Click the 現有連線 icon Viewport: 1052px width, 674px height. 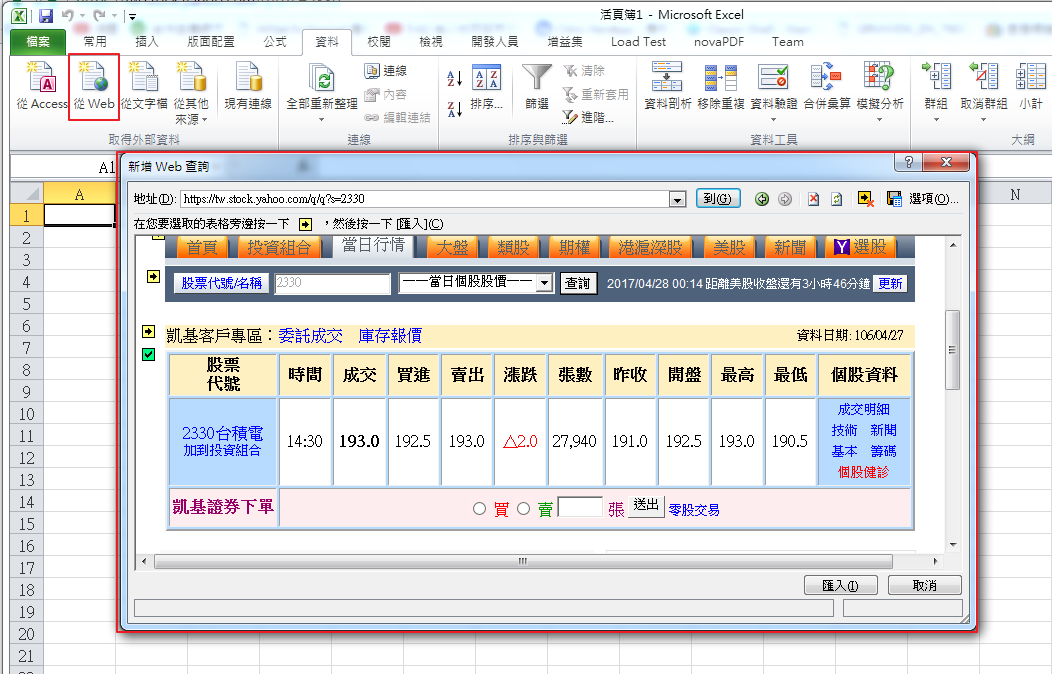[x=248, y=85]
